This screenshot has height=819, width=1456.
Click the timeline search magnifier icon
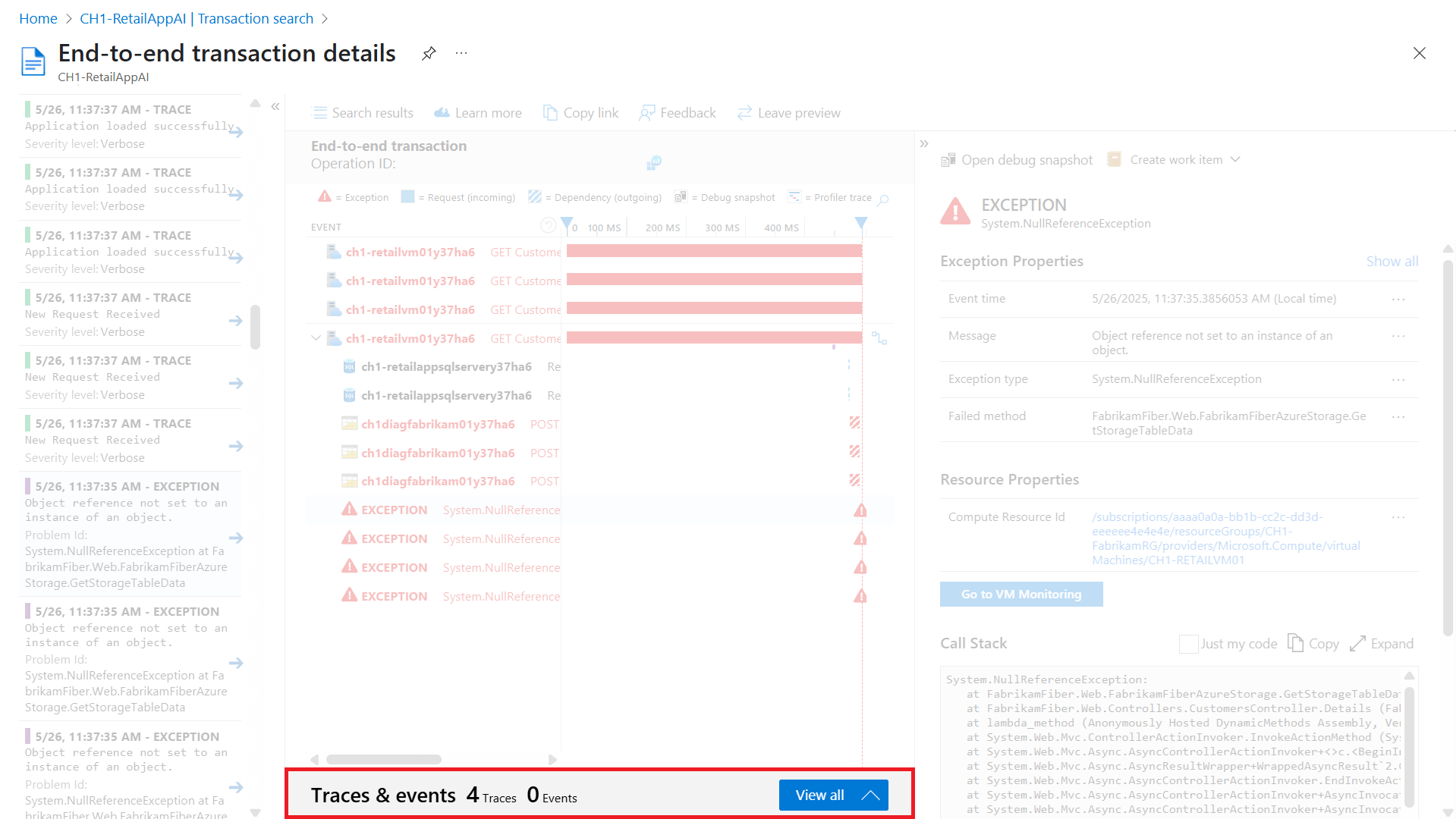tap(883, 199)
